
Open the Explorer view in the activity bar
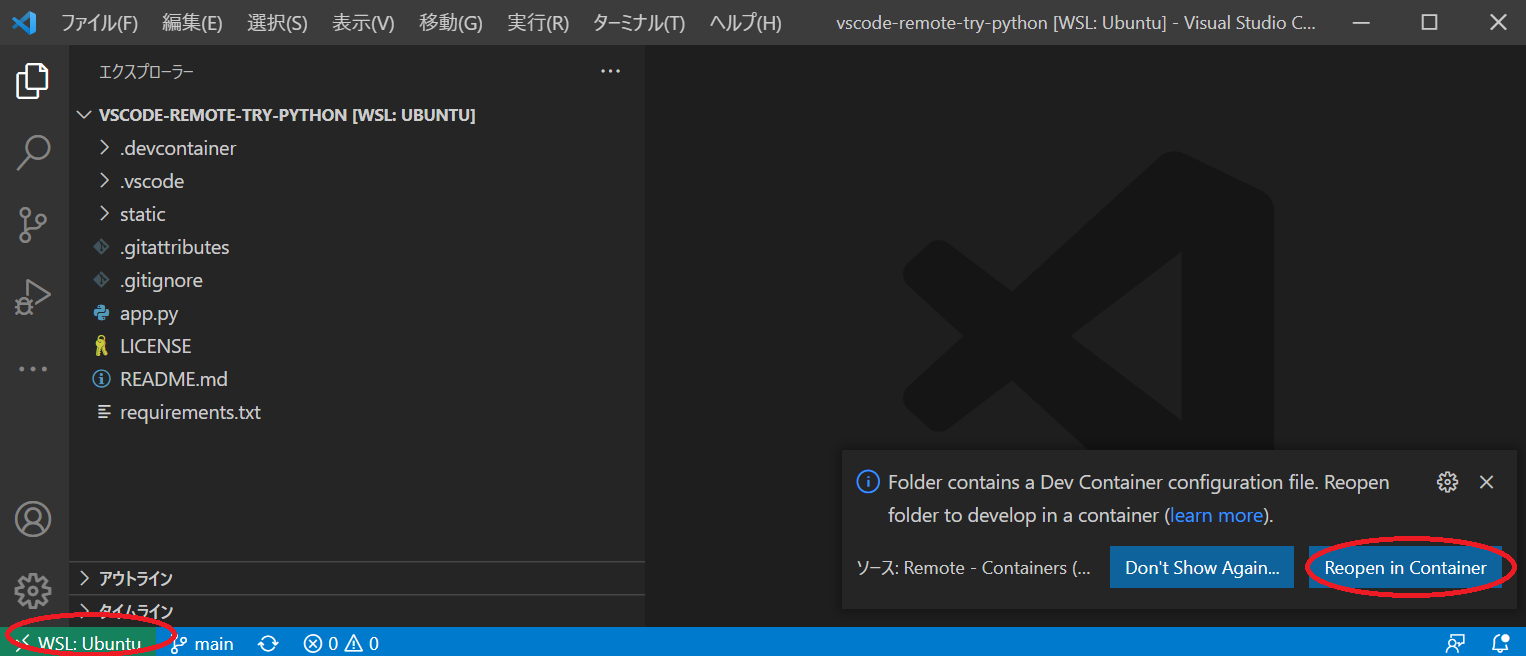(x=33, y=81)
